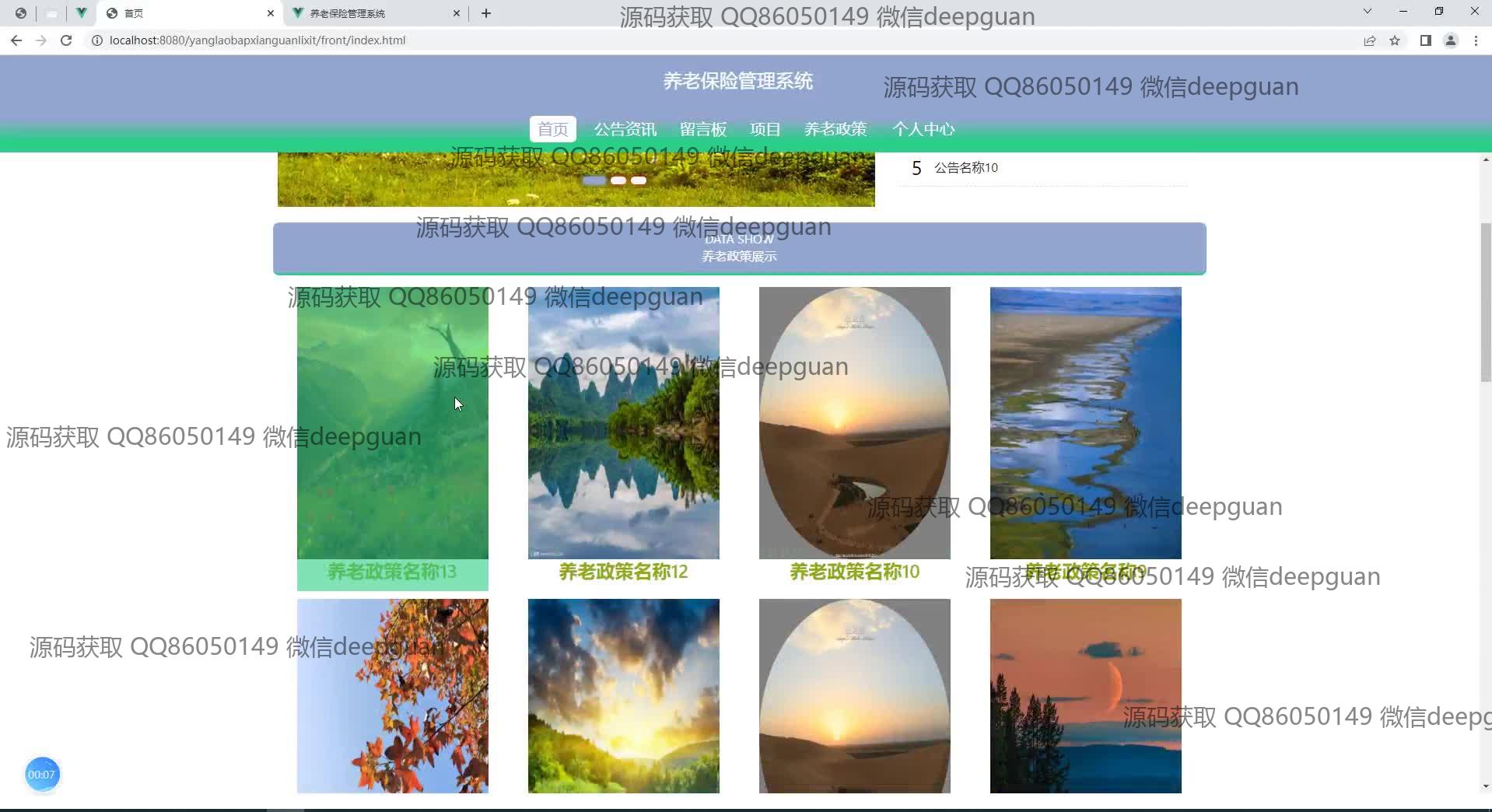
Task: Toggle the browser side panel
Action: tap(1425, 40)
